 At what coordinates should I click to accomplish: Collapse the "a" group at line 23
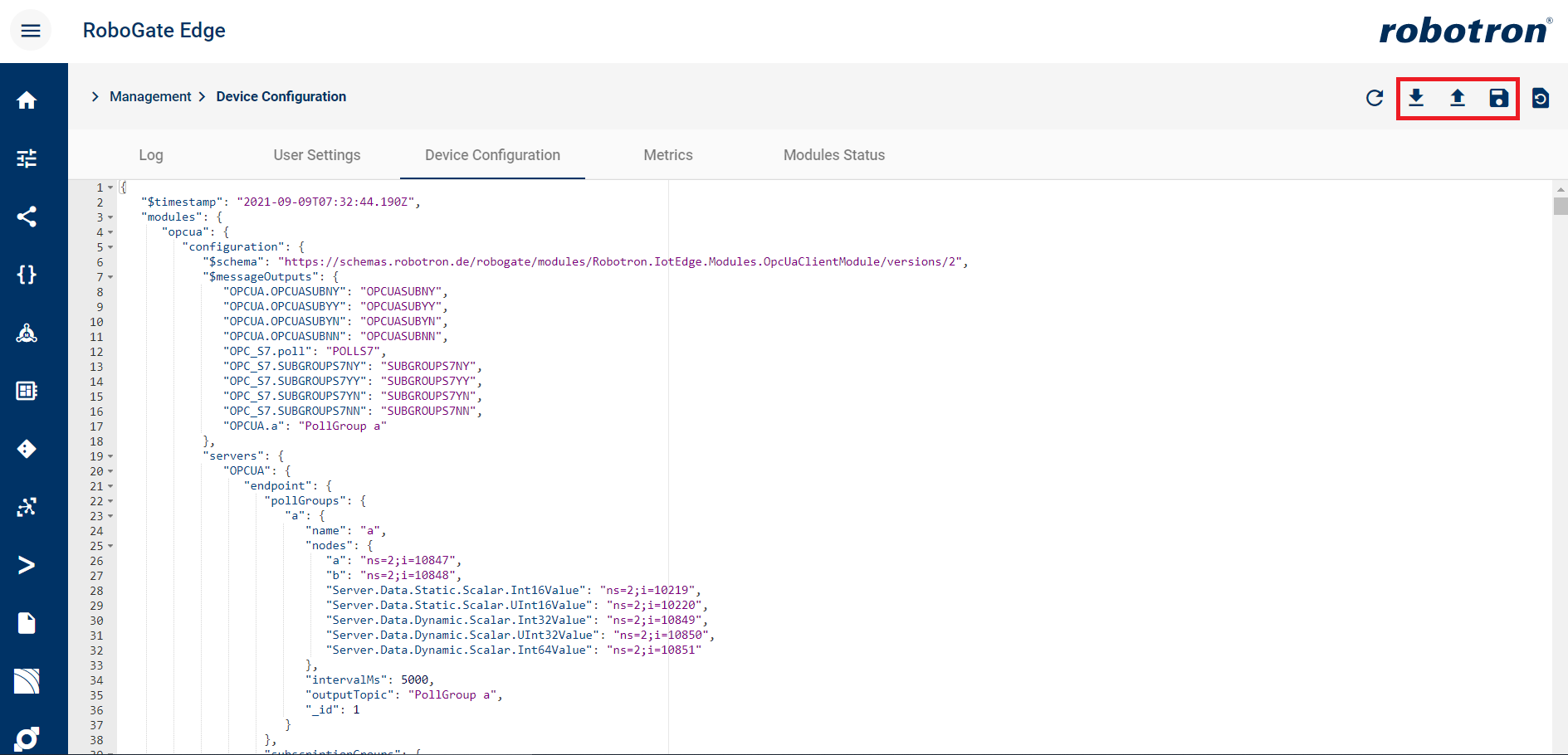tap(110, 516)
